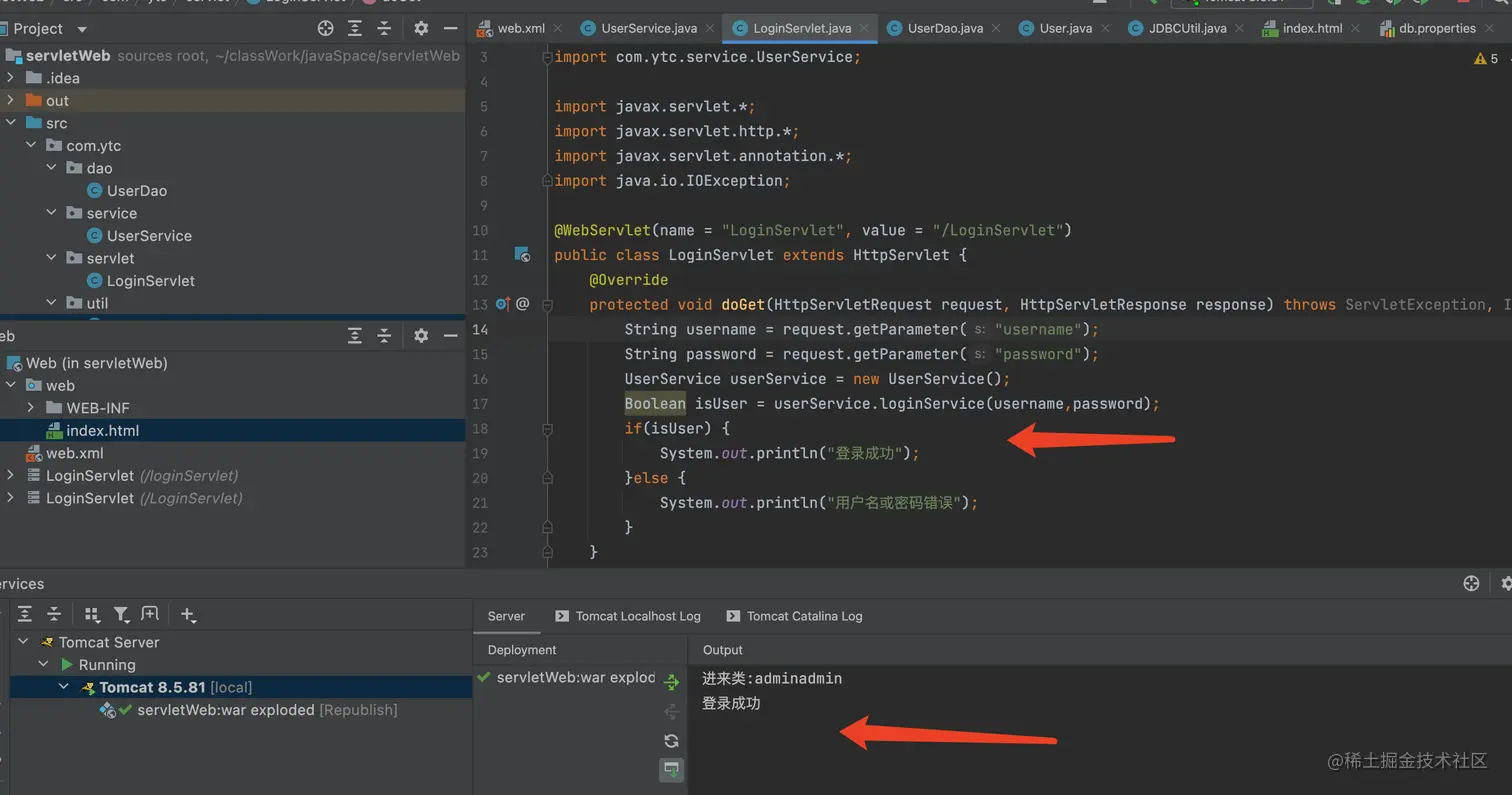Click the add service plus icon
The width and height of the screenshot is (1512, 795).
[188, 615]
